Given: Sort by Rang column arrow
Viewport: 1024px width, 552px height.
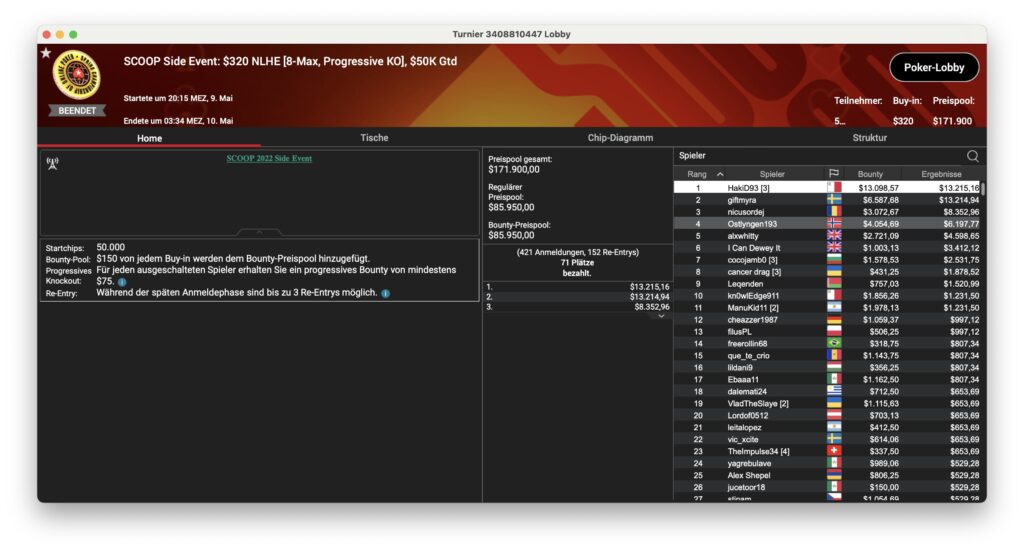Looking at the screenshot, I should tap(720, 174).
